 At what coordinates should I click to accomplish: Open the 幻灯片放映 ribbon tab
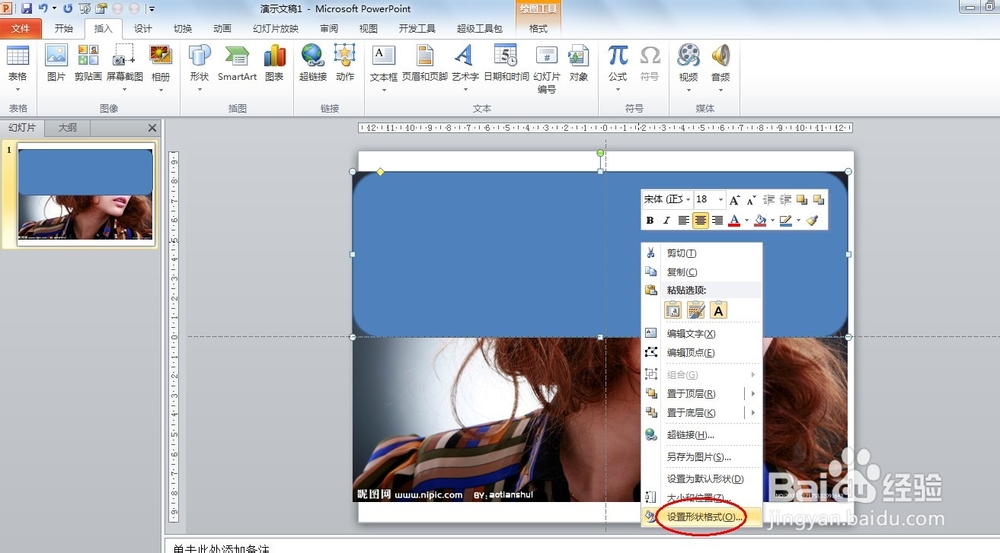[276, 29]
